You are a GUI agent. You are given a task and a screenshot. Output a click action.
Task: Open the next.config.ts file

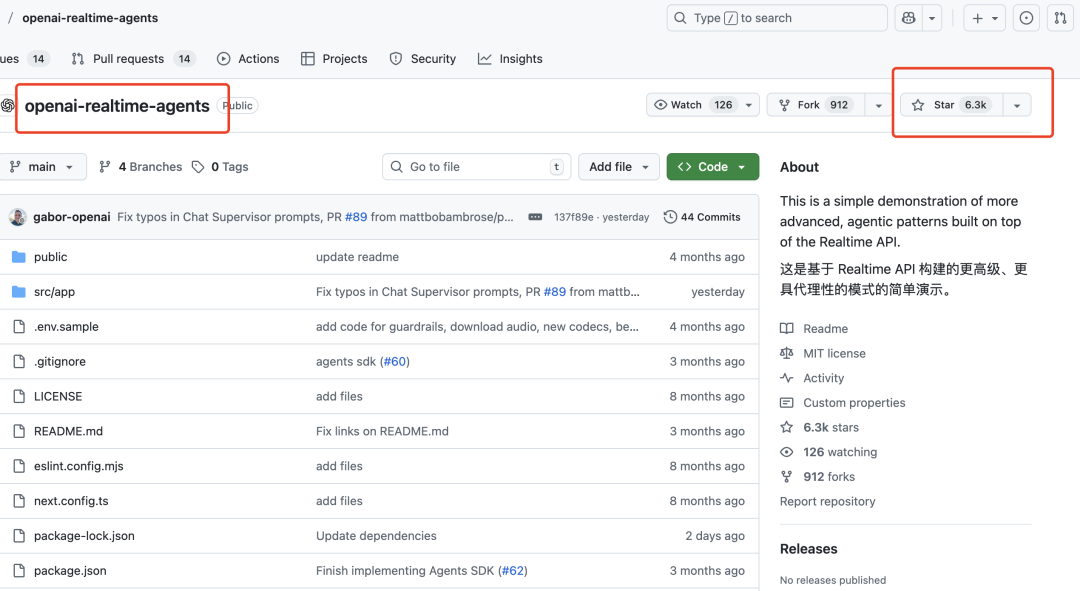tap(71, 501)
